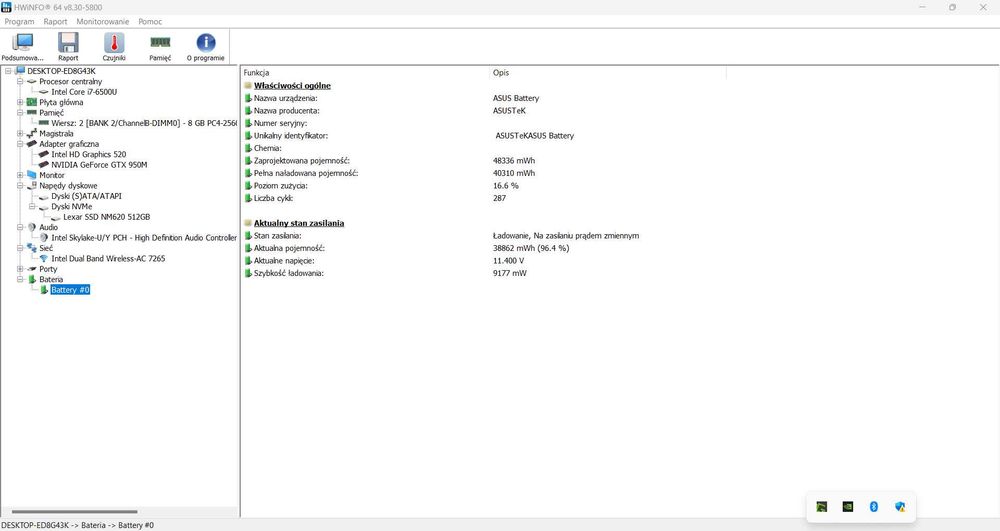This screenshot has height=531, width=1000.
Task: Open the Raport menu
Action: tap(55, 22)
